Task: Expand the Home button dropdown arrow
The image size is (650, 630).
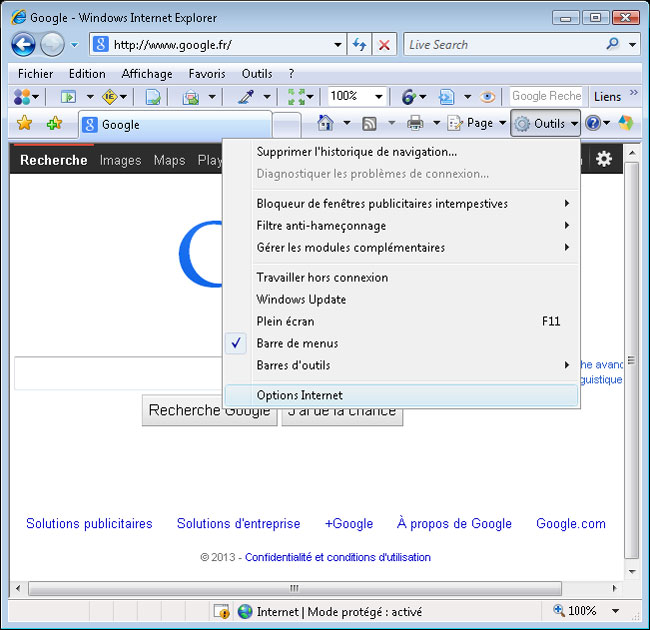Action: tap(347, 123)
